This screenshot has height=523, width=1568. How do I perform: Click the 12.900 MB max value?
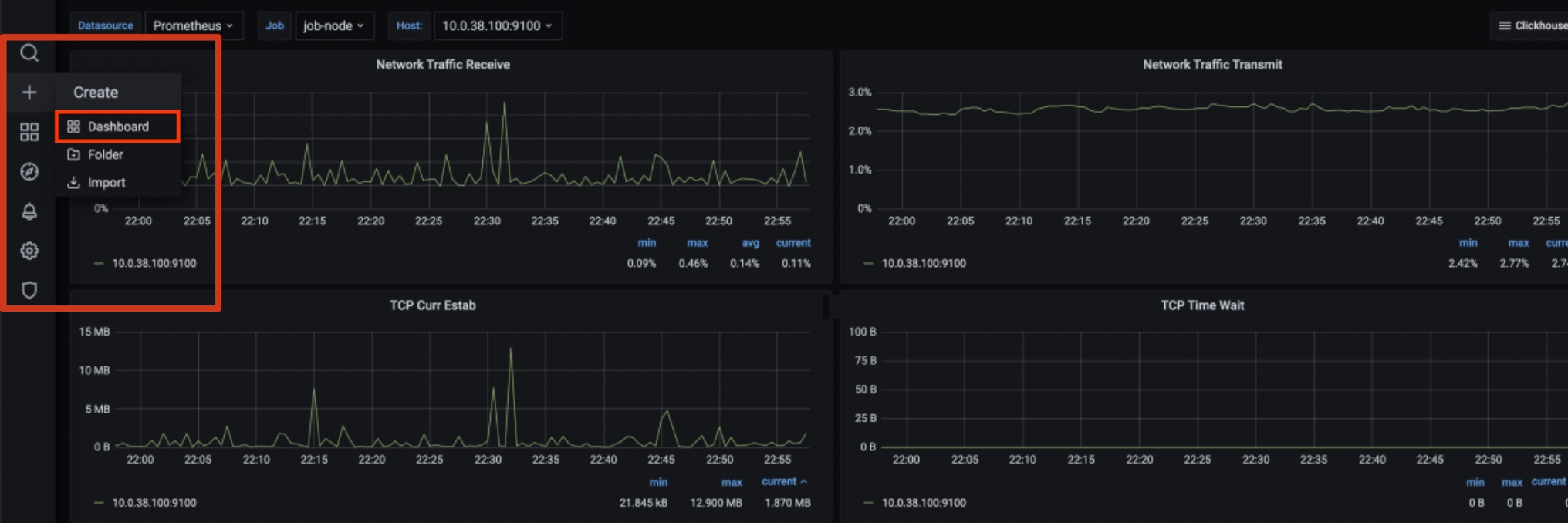tap(716, 503)
